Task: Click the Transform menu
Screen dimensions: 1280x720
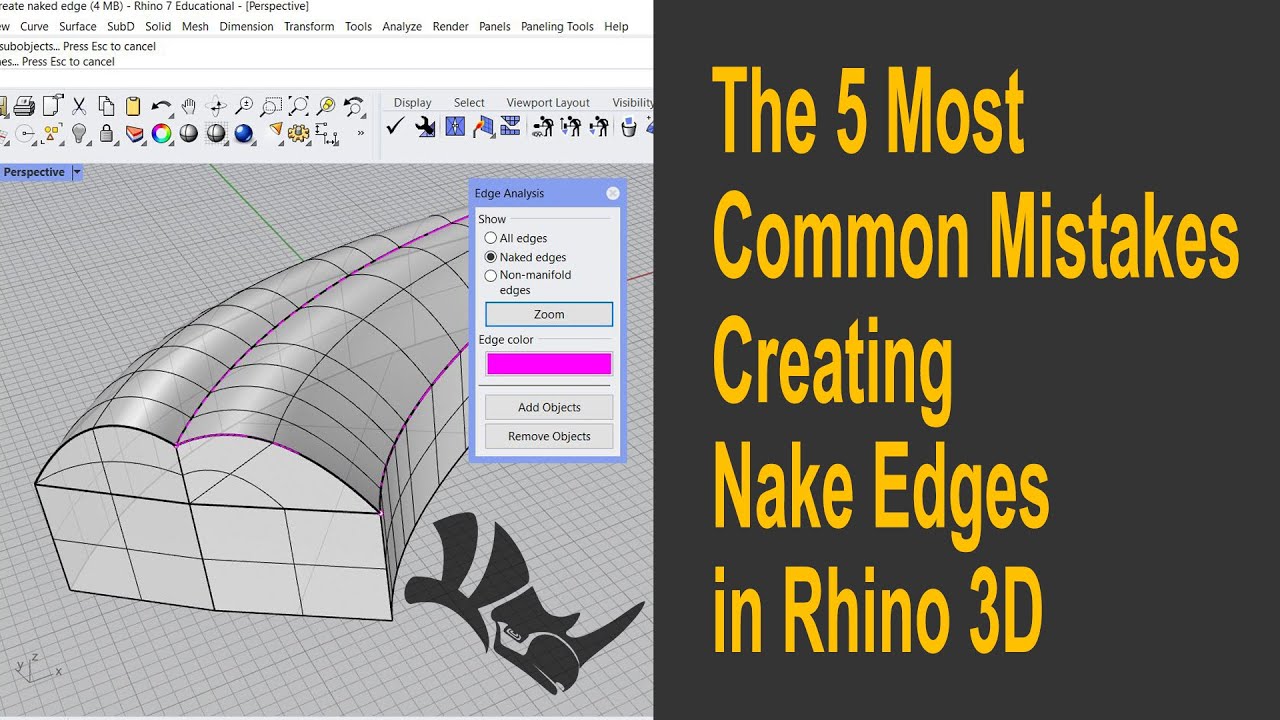Action: 309,26
